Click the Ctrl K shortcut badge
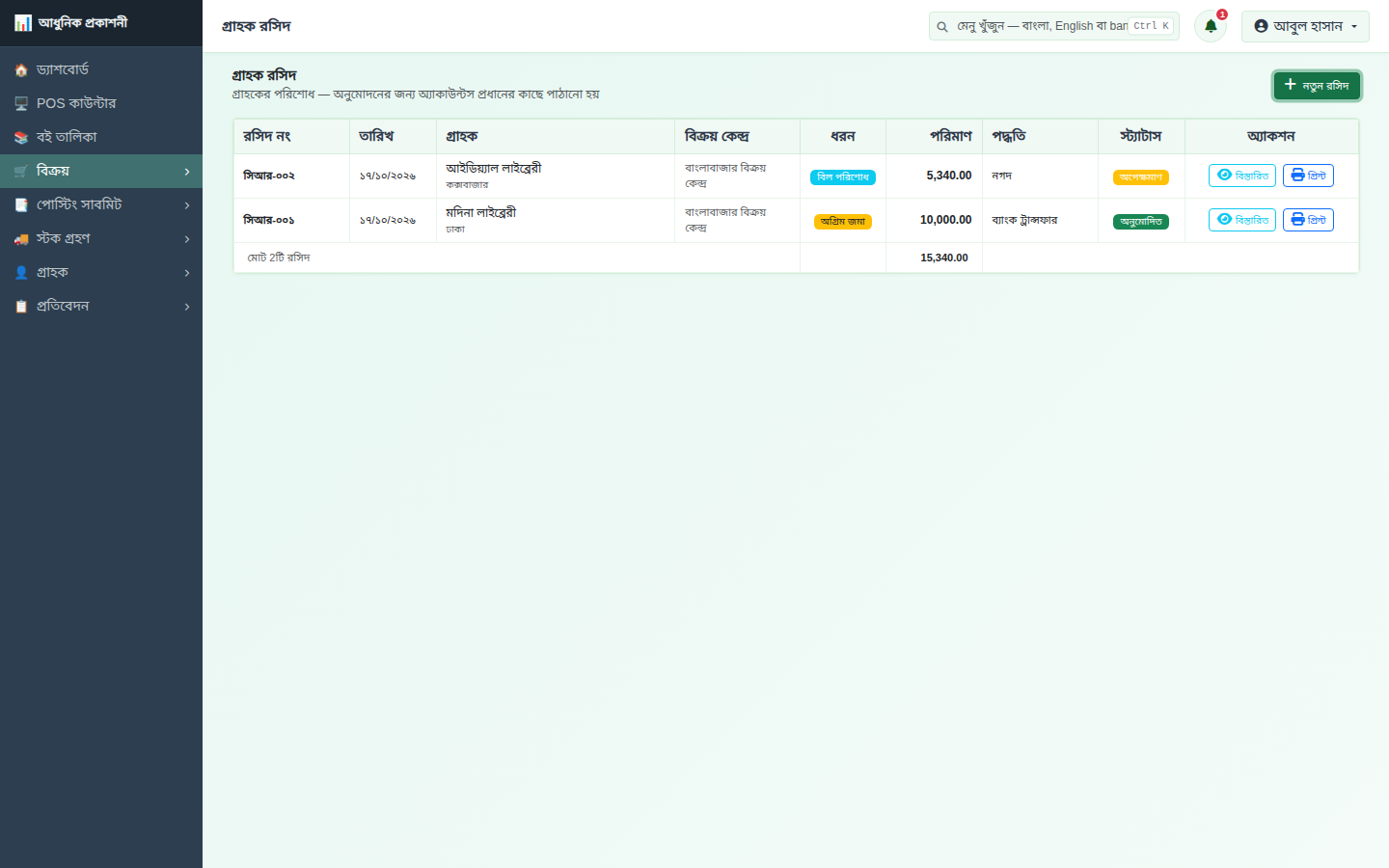 [1152, 26]
